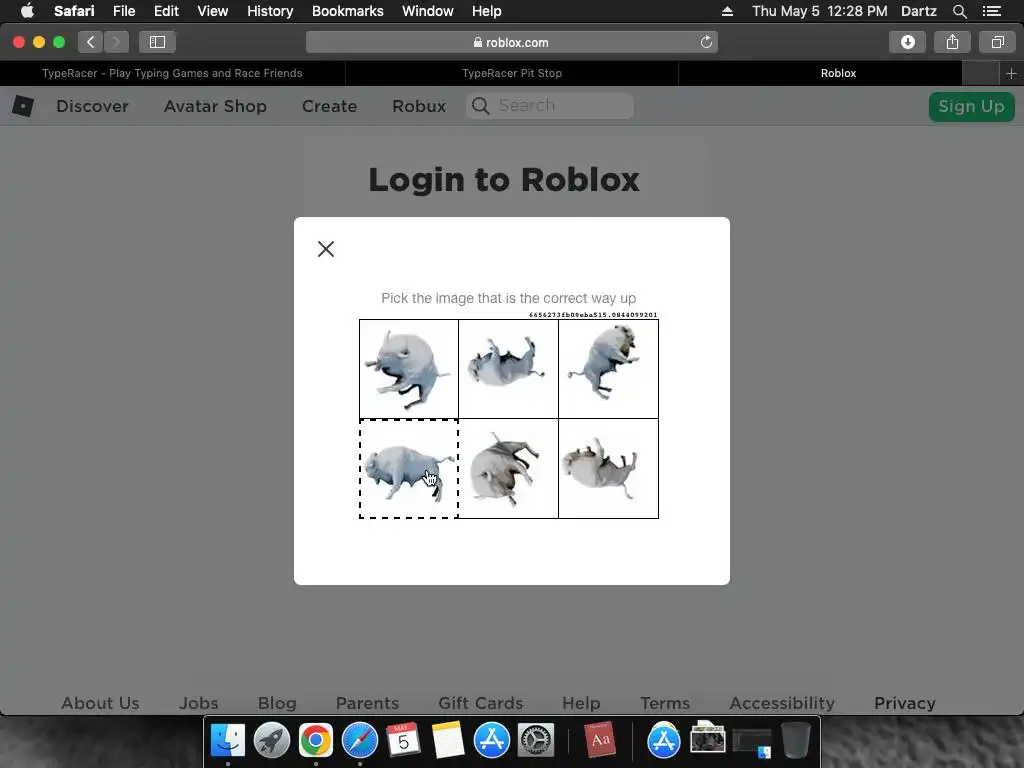
Task: Go forward with Safari's forward arrow
Action: coord(116,42)
